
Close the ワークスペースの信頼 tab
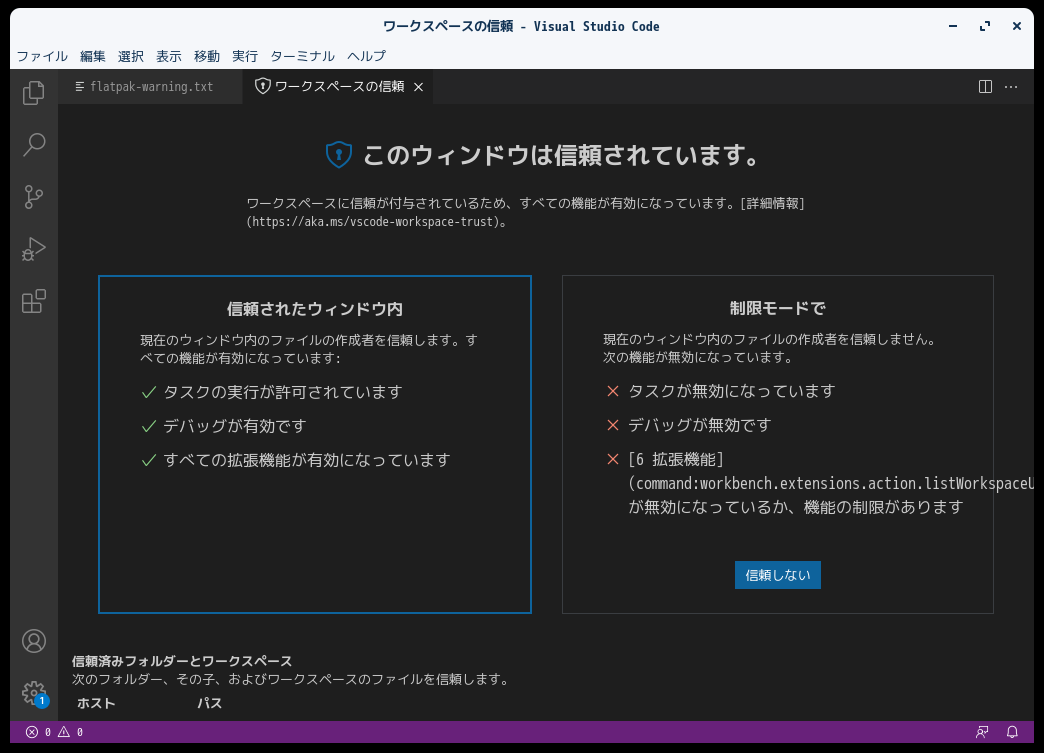pyautogui.click(x=418, y=87)
